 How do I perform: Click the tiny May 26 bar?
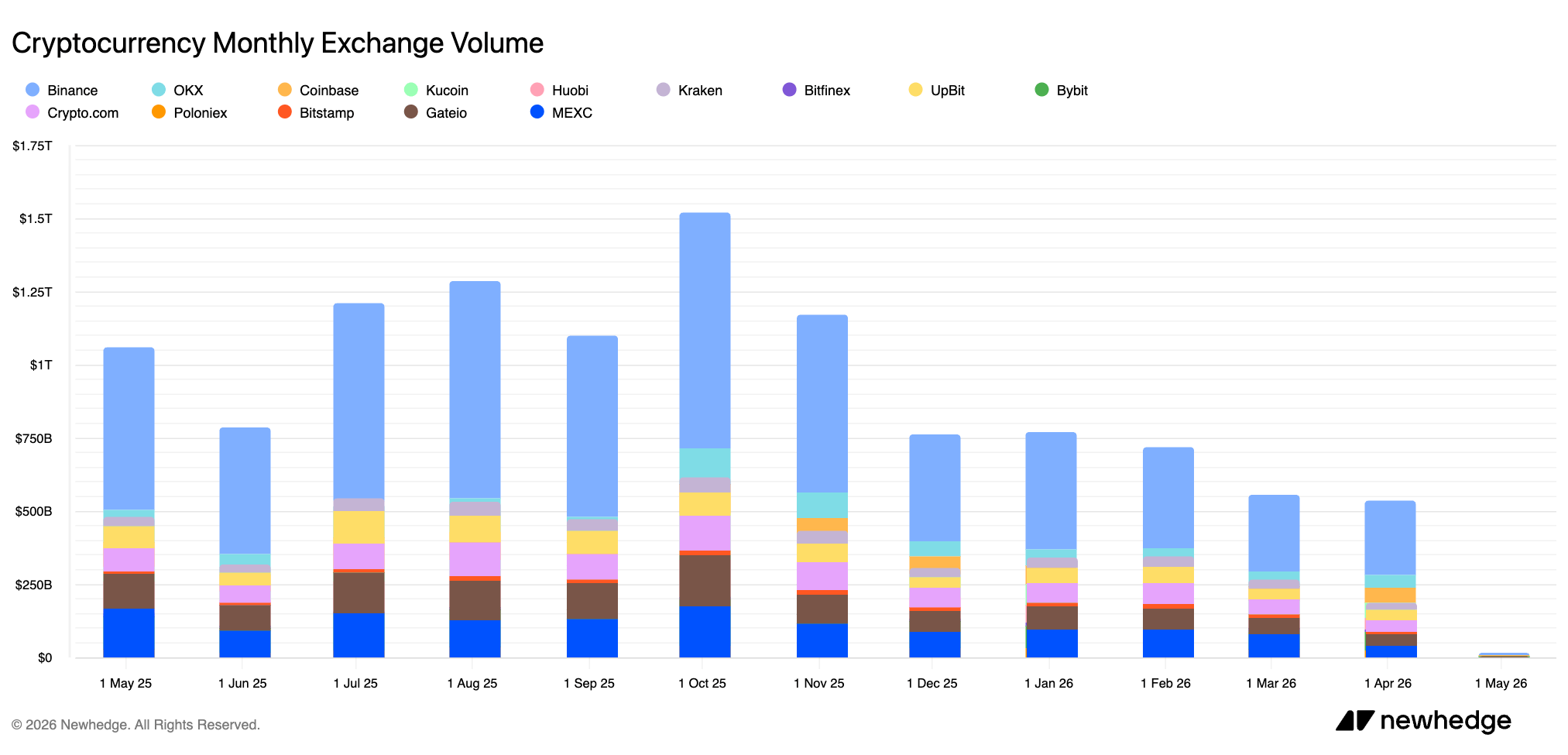pos(1504,655)
